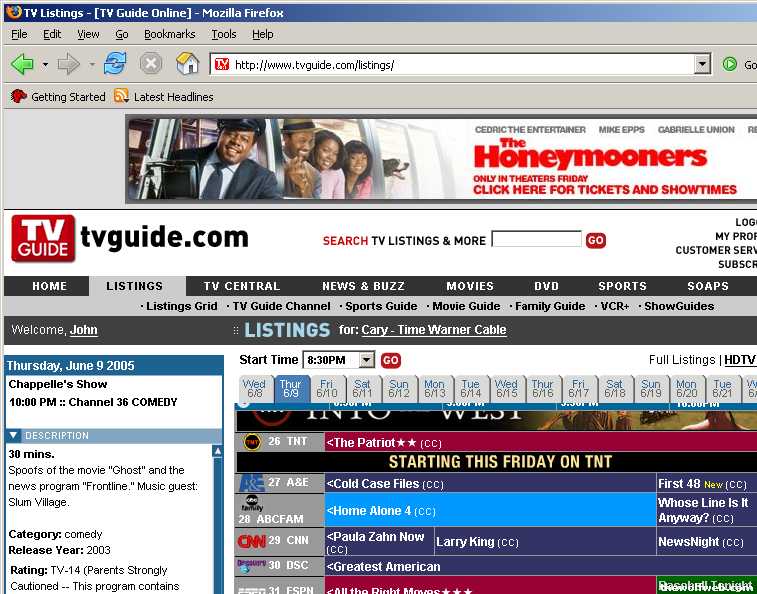This screenshot has width=757, height=594.
Task: Click the search TV listings input field
Action: (536, 240)
